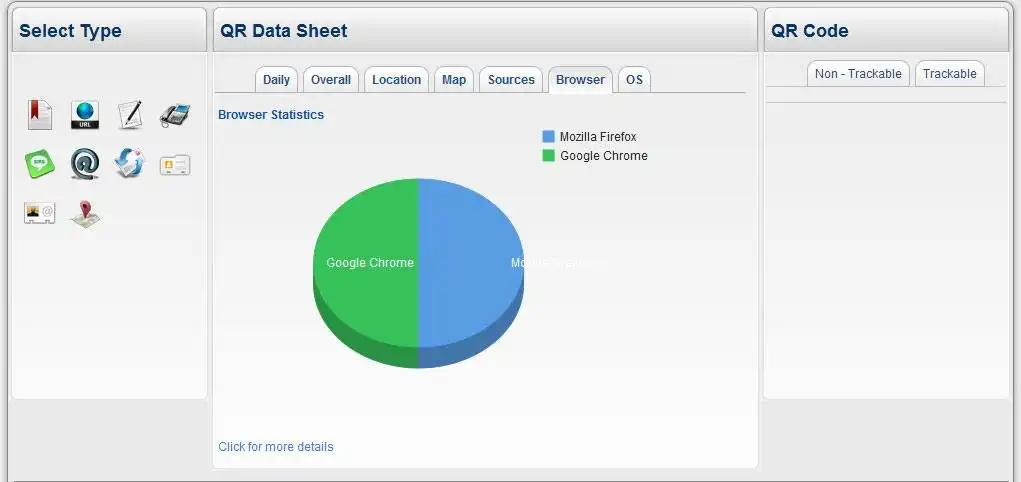Viewport: 1021px width, 482px height.
Task: Open the Overall statistics tab
Action: 330,80
